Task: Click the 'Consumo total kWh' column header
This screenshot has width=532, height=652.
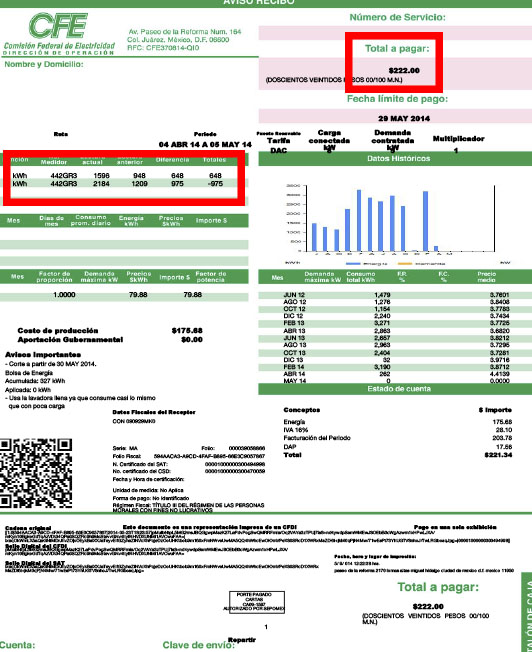Action: (x=361, y=277)
